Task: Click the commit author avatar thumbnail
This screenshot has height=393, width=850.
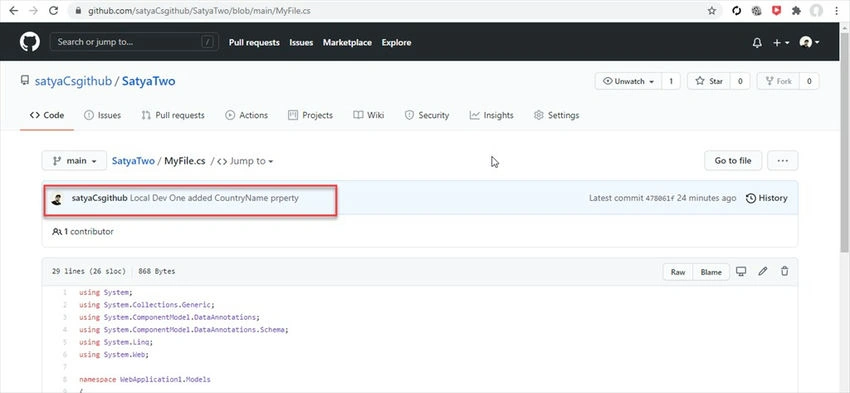Action: pos(57,198)
